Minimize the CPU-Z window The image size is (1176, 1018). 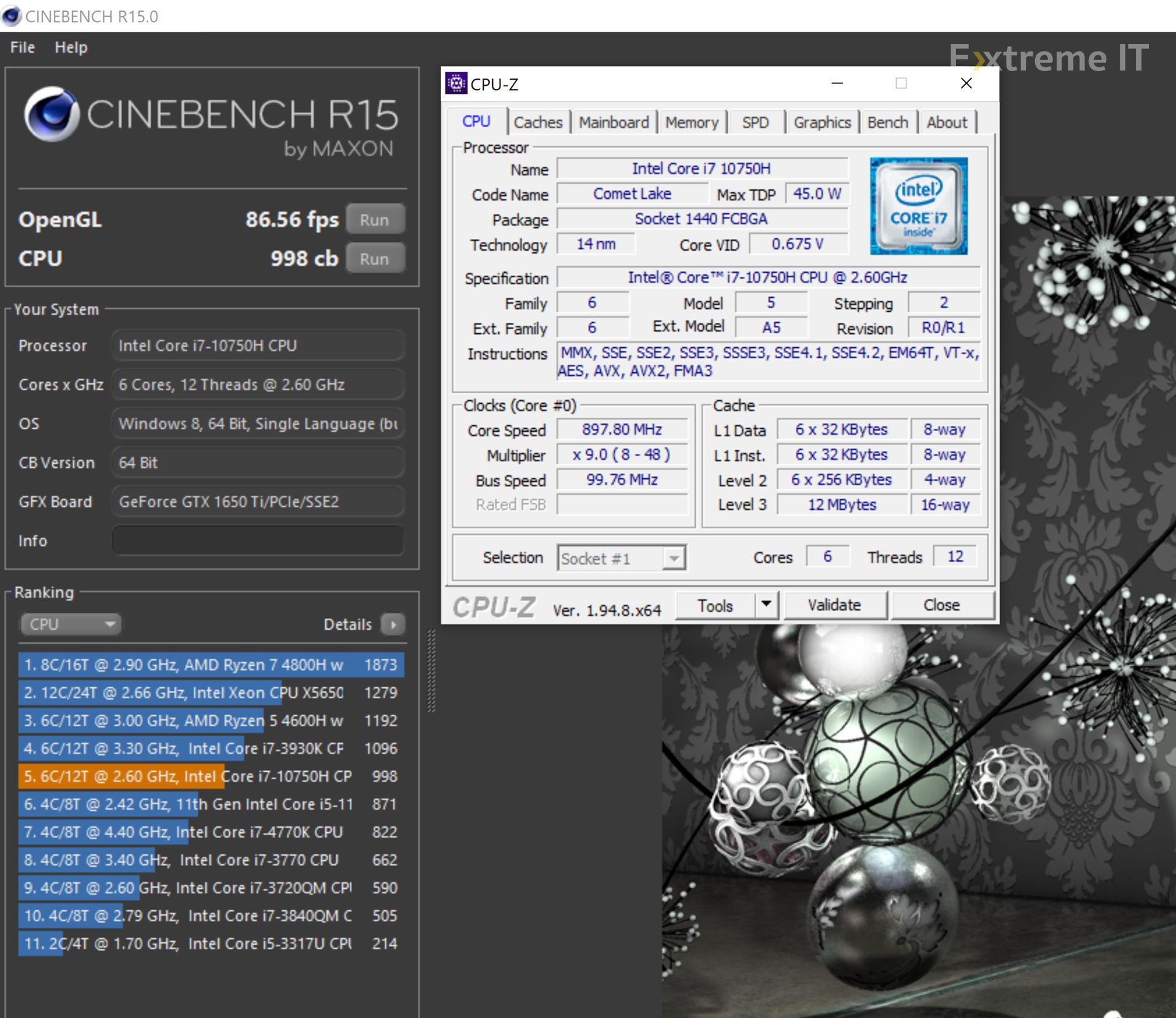tap(837, 83)
